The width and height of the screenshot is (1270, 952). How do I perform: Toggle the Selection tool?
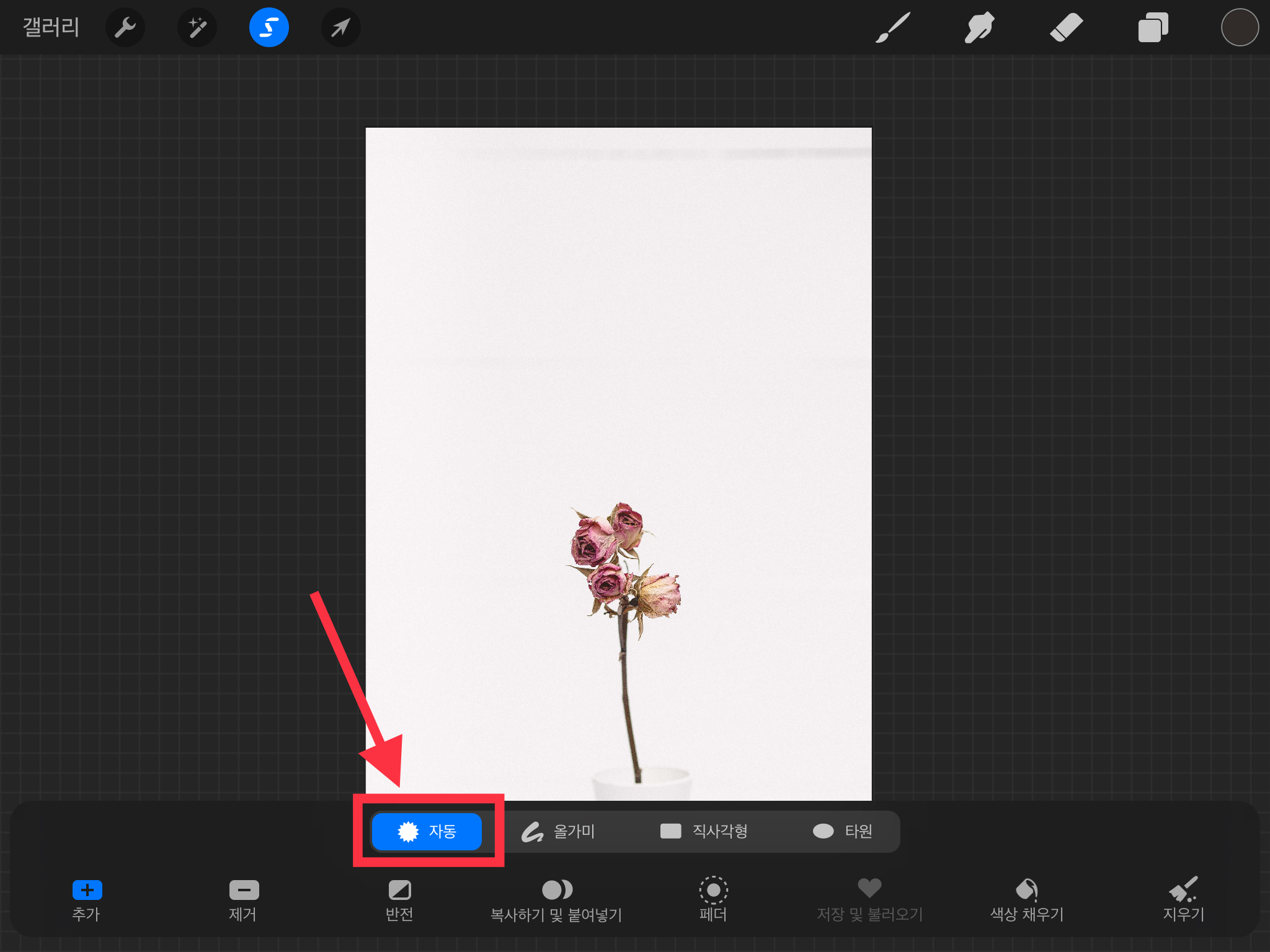point(269,27)
